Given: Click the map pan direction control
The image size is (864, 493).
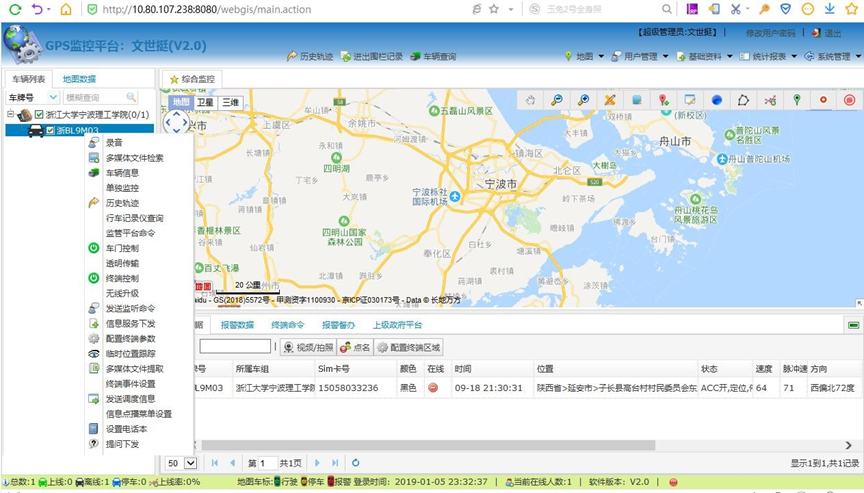Looking at the screenshot, I should click(x=176, y=122).
